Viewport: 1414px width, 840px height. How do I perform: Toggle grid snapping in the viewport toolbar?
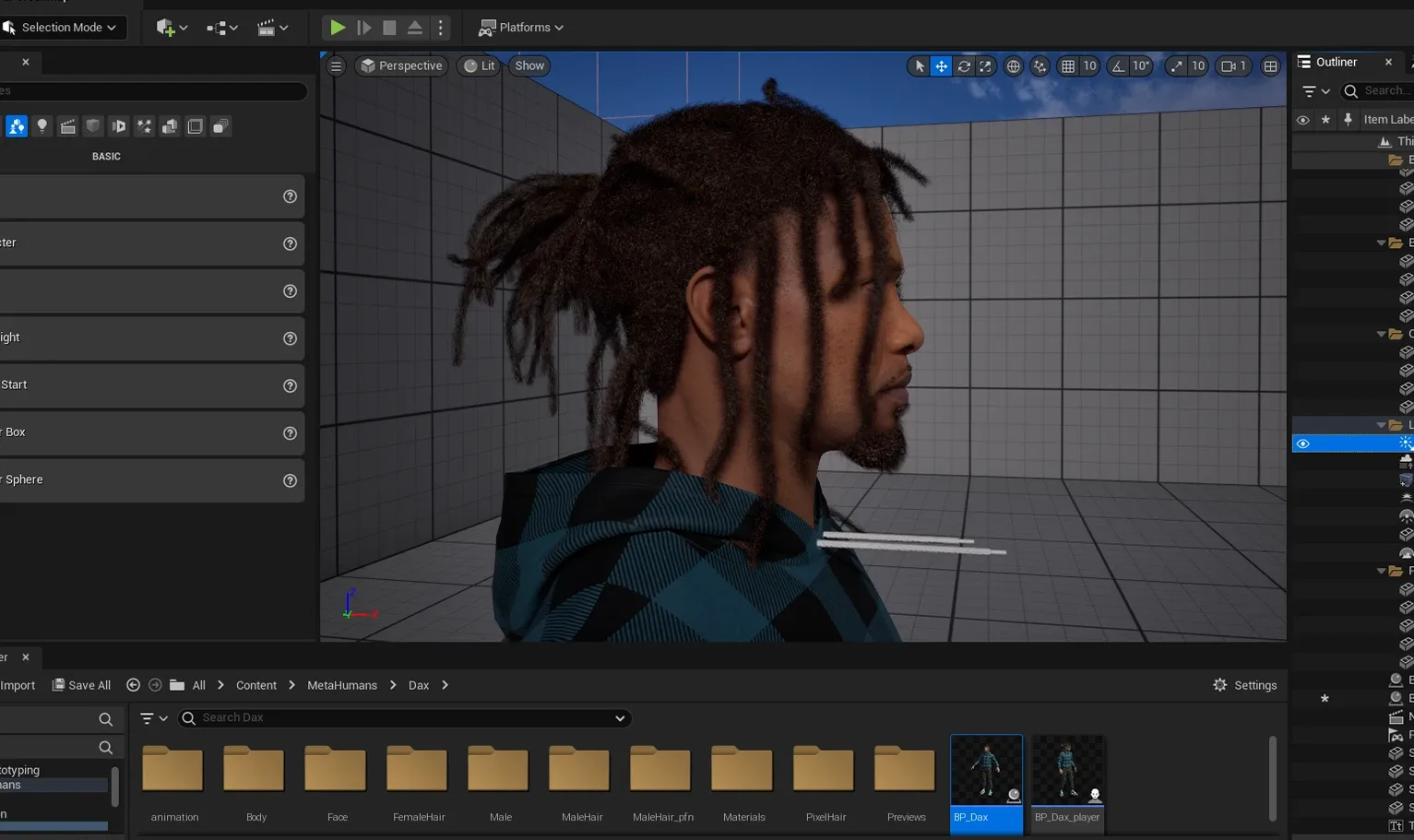pyautogui.click(x=1070, y=65)
